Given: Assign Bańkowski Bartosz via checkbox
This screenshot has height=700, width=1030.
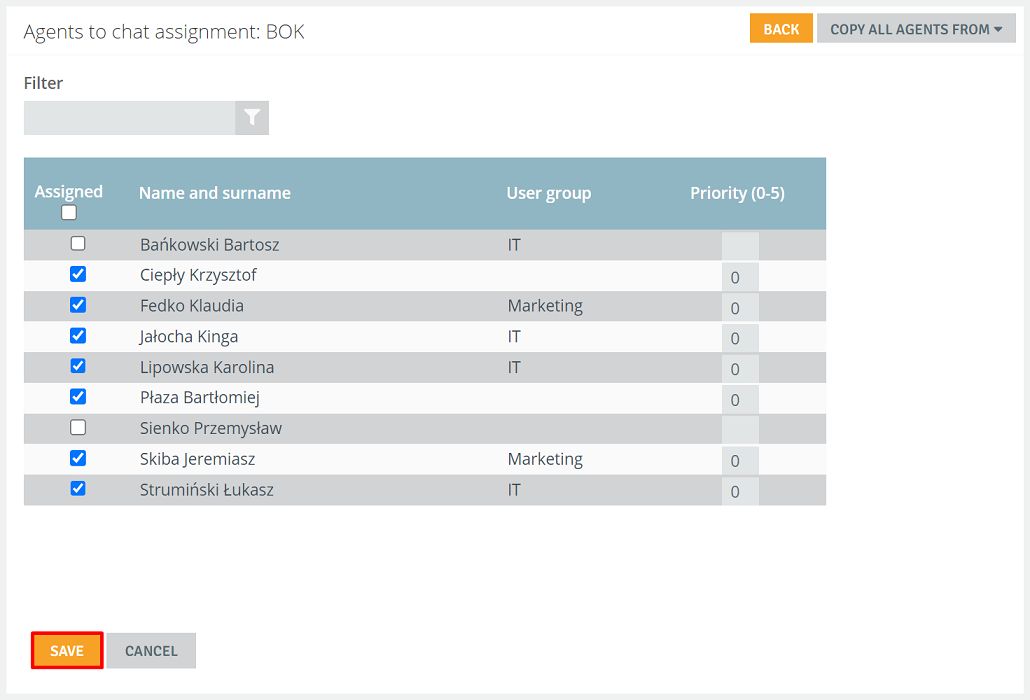Looking at the screenshot, I should [x=78, y=244].
